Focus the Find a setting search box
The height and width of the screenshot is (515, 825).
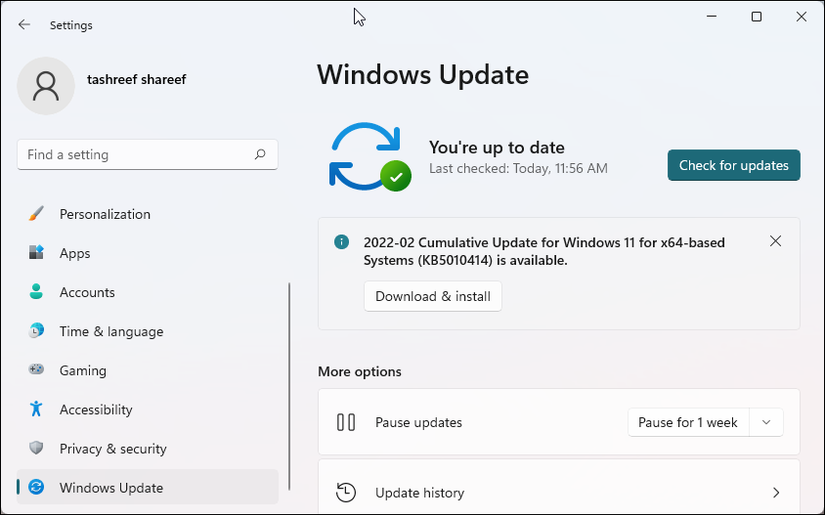[135, 155]
